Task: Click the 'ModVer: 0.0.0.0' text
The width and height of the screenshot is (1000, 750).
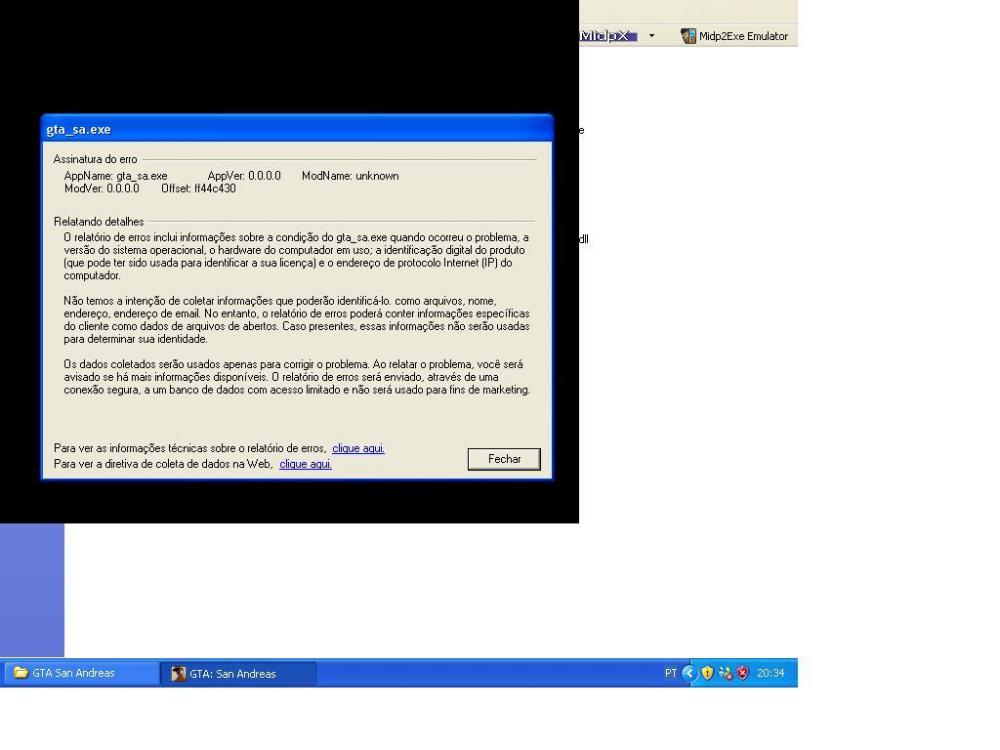Action: point(101,189)
